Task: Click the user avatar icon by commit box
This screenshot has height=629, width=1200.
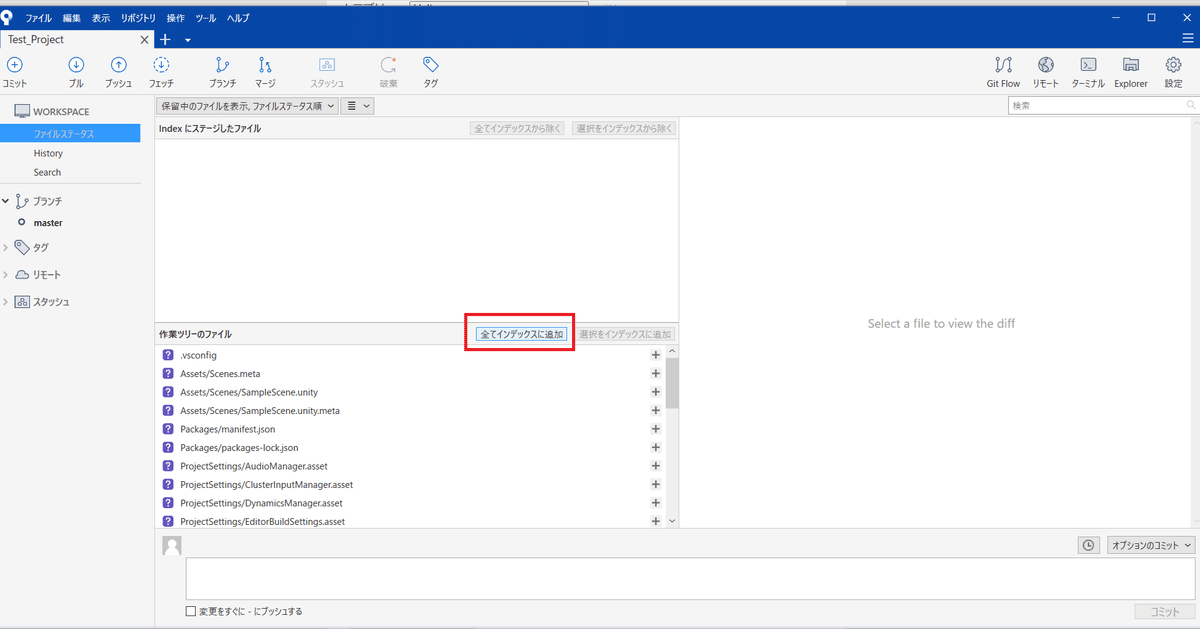Action: click(x=172, y=545)
